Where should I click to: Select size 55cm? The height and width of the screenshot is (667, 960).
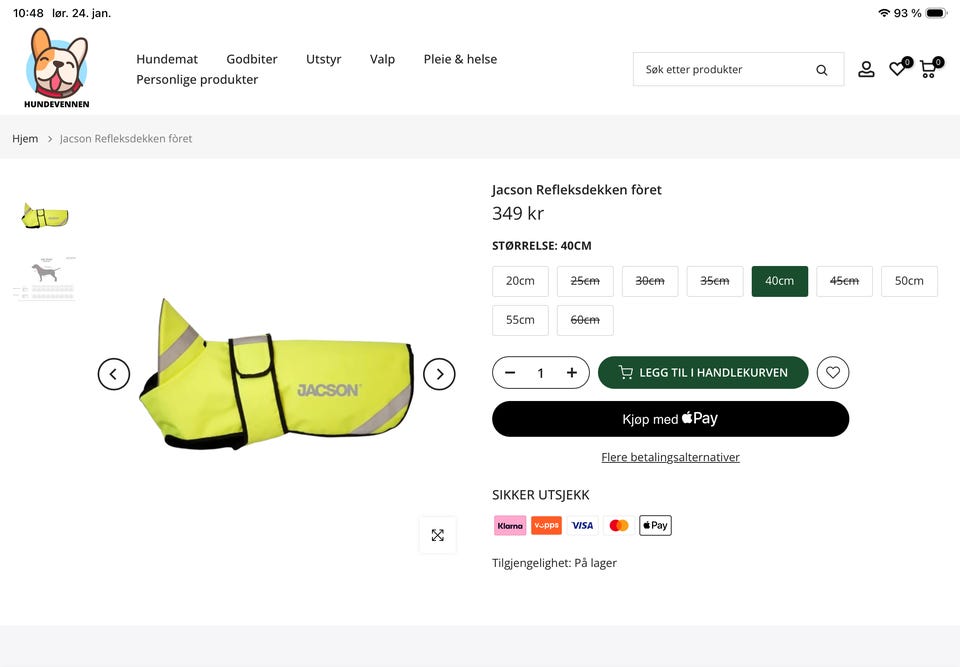[520, 320]
